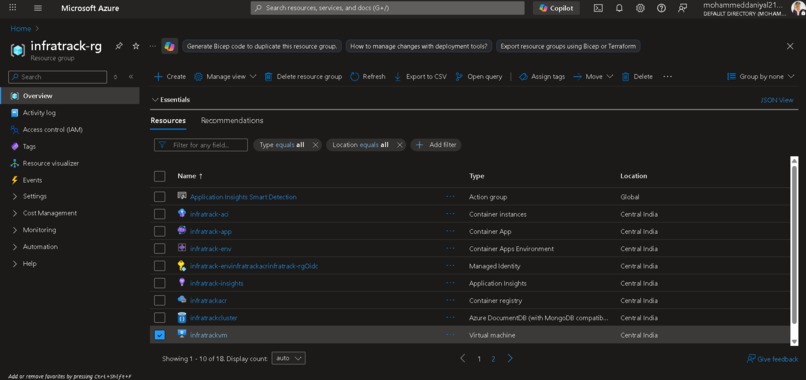The height and width of the screenshot is (380, 806).
Task: Open the Azure portal waffle menu icon
Action: tap(13, 8)
